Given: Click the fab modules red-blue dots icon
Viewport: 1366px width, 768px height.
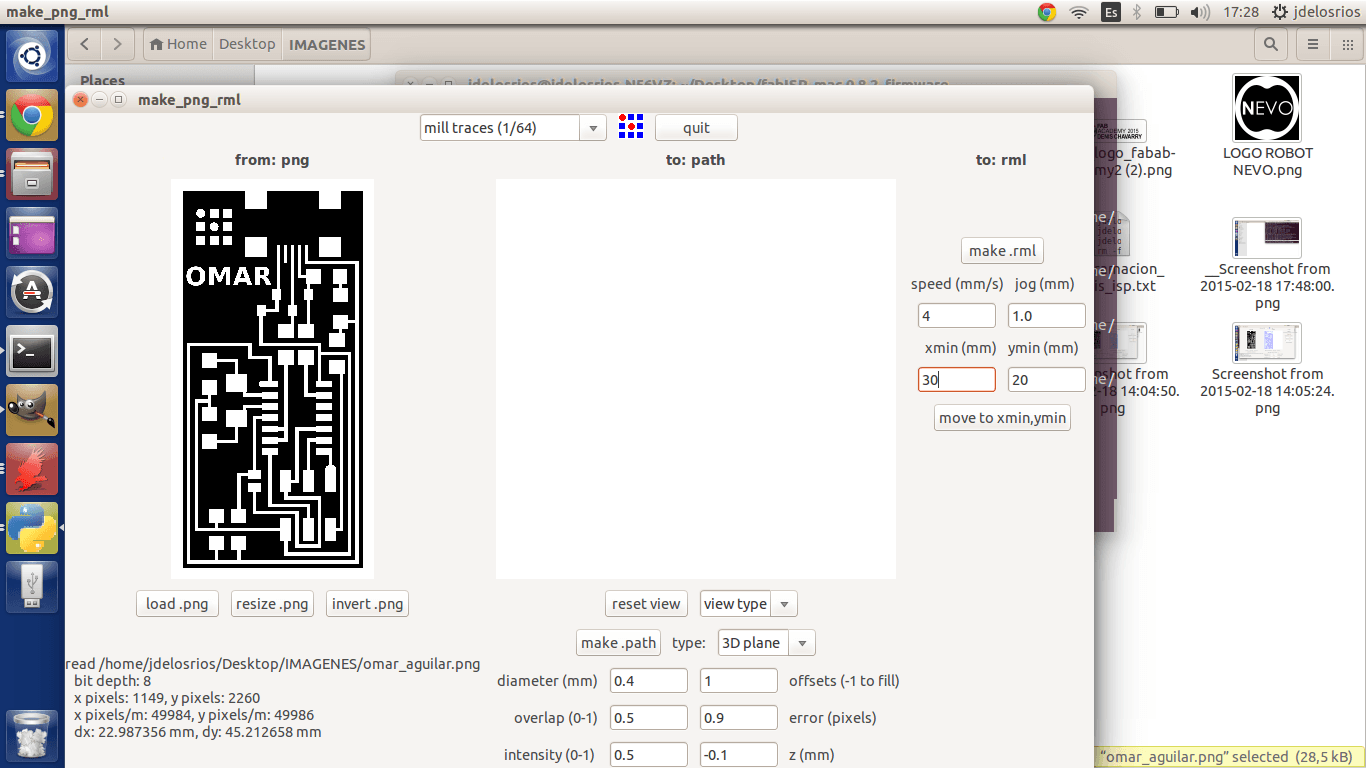Looking at the screenshot, I should click(x=630, y=126).
